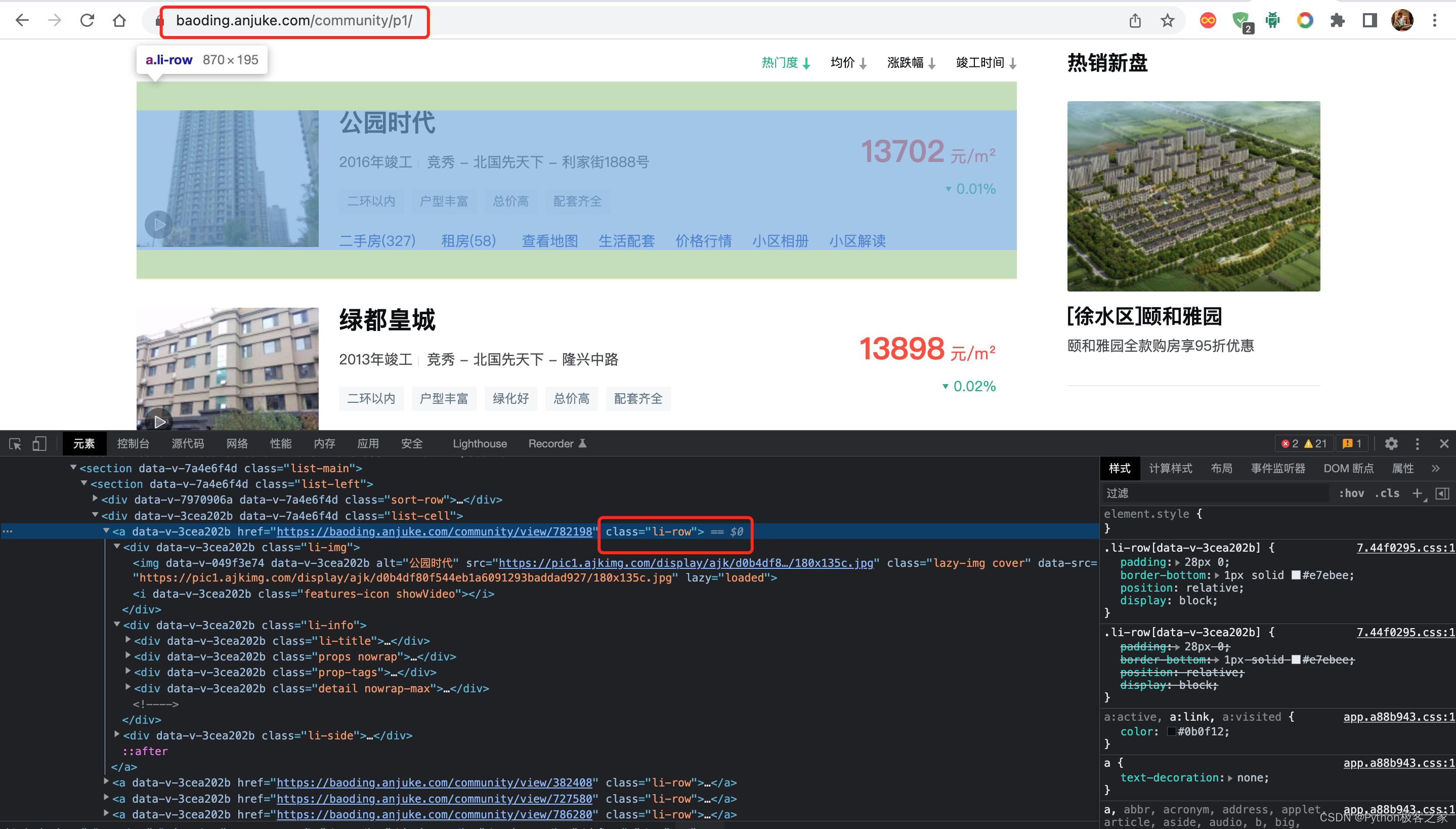Open the Lighthouse tab
Screen dimensions: 1456x829
[x=480, y=443]
